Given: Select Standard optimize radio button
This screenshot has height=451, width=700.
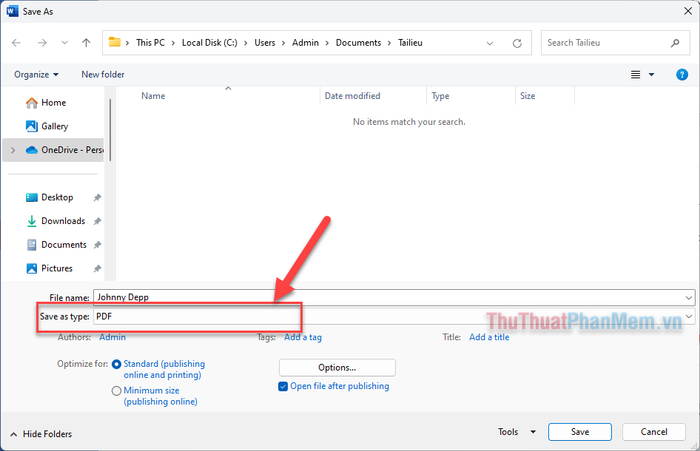Looking at the screenshot, I should pos(117,364).
